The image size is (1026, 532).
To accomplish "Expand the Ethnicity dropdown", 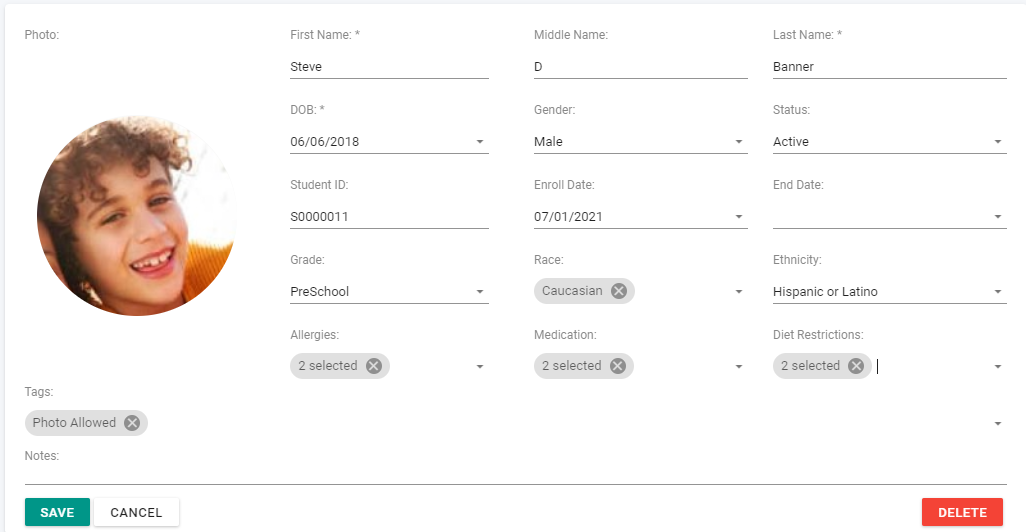I will 997,292.
